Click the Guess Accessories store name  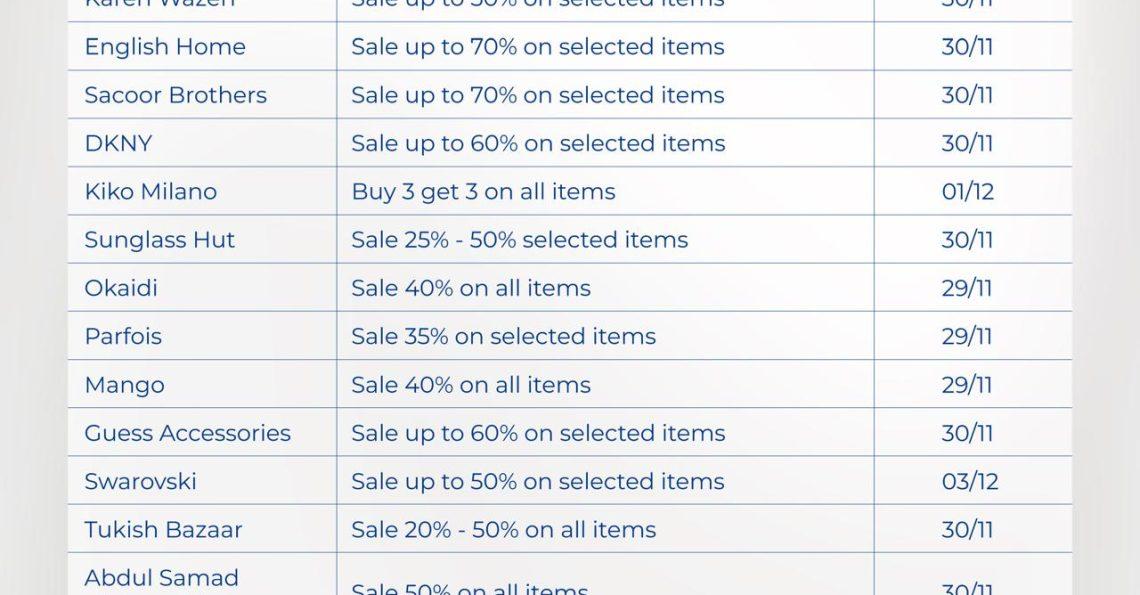[x=187, y=433]
